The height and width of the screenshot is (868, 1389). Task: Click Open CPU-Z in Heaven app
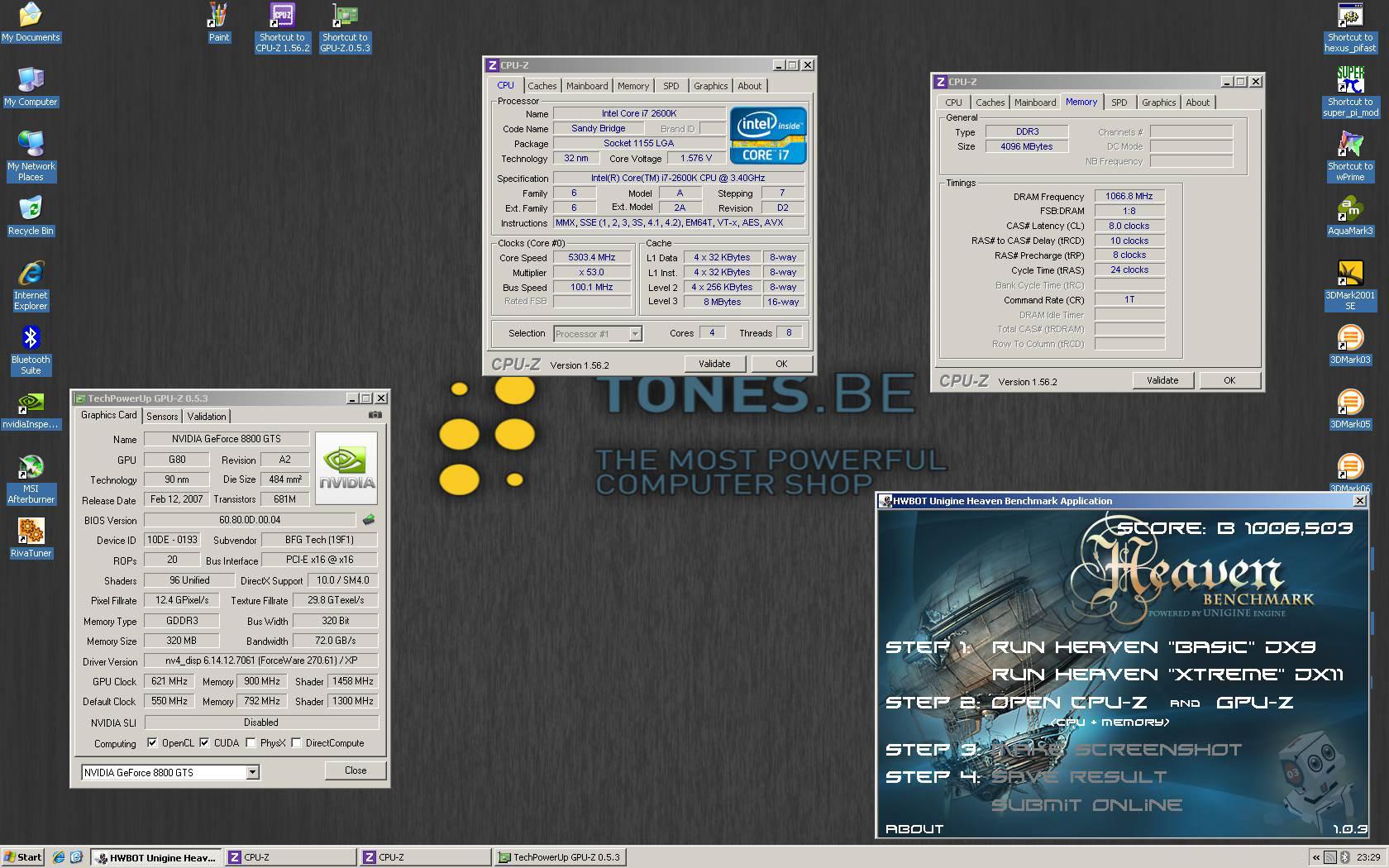tap(1068, 703)
